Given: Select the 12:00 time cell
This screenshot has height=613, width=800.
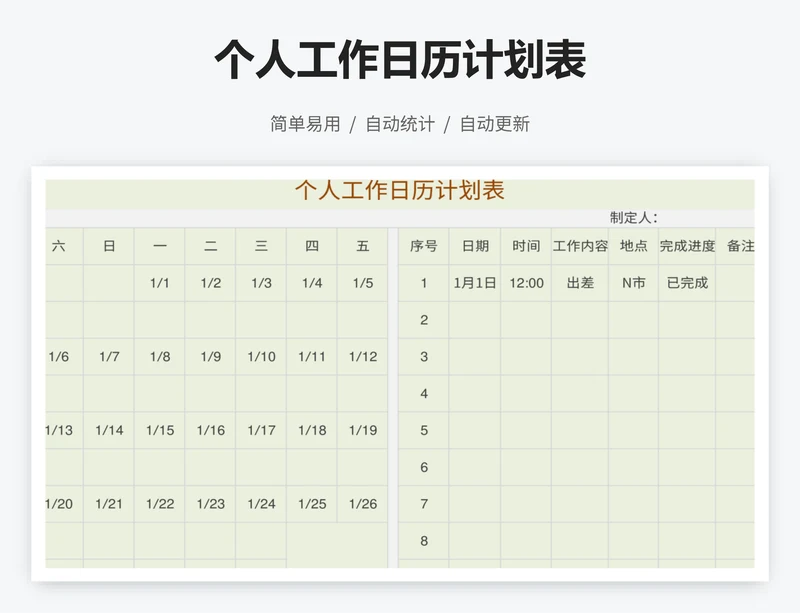Looking at the screenshot, I should pos(527,283).
